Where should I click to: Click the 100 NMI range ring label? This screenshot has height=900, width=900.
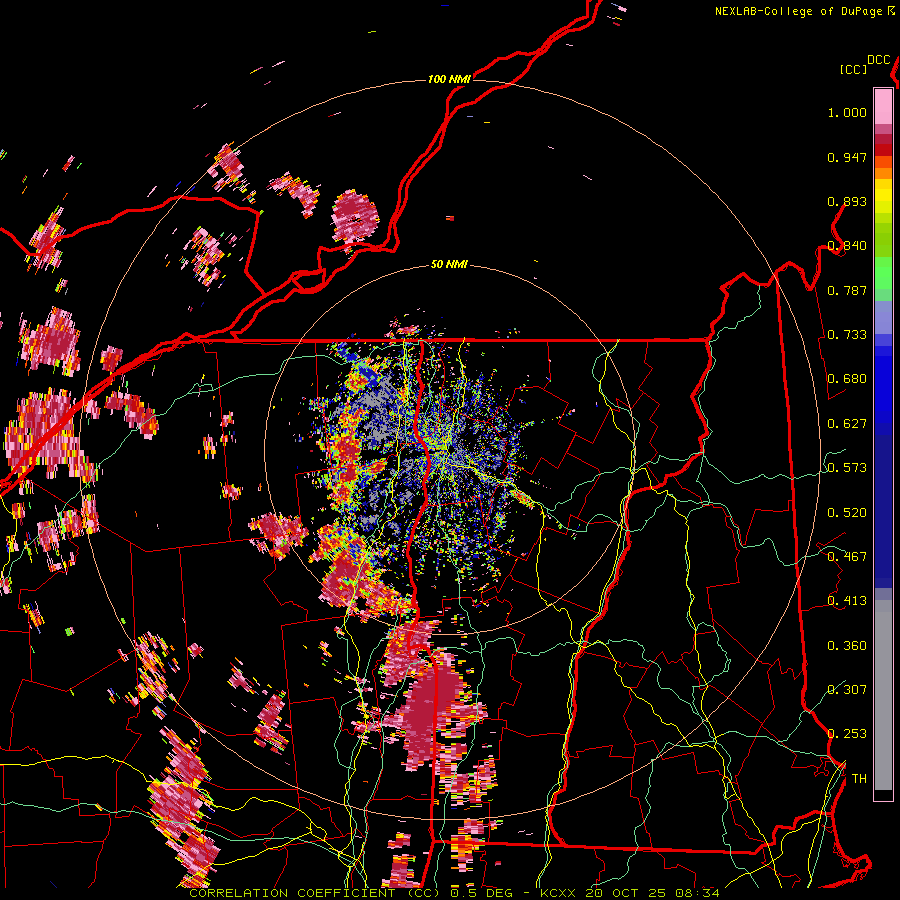click(x=449, y=79)
